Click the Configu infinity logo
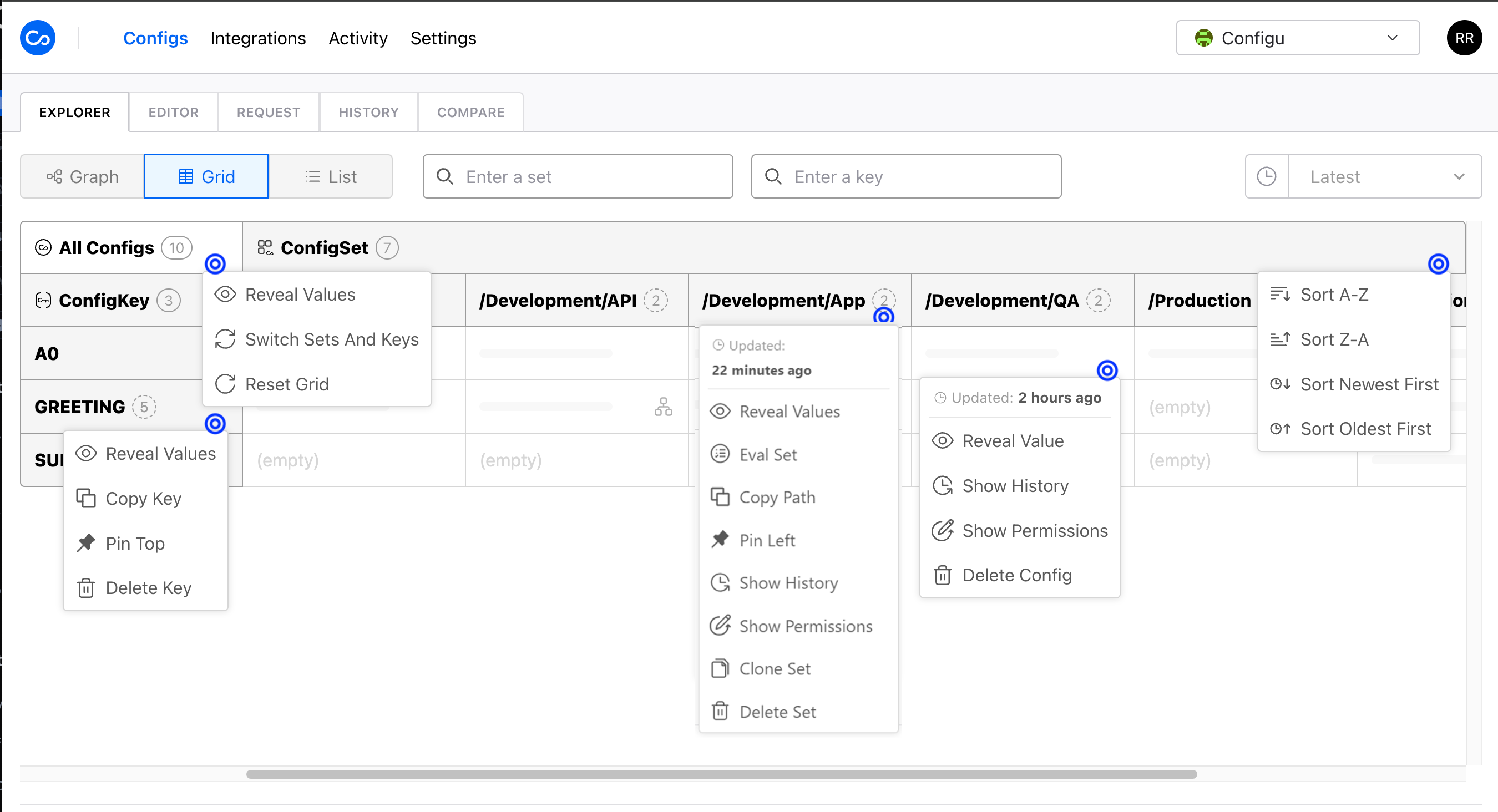Image resolution: width=1498 pixels, height=812 pixels. 38,38
